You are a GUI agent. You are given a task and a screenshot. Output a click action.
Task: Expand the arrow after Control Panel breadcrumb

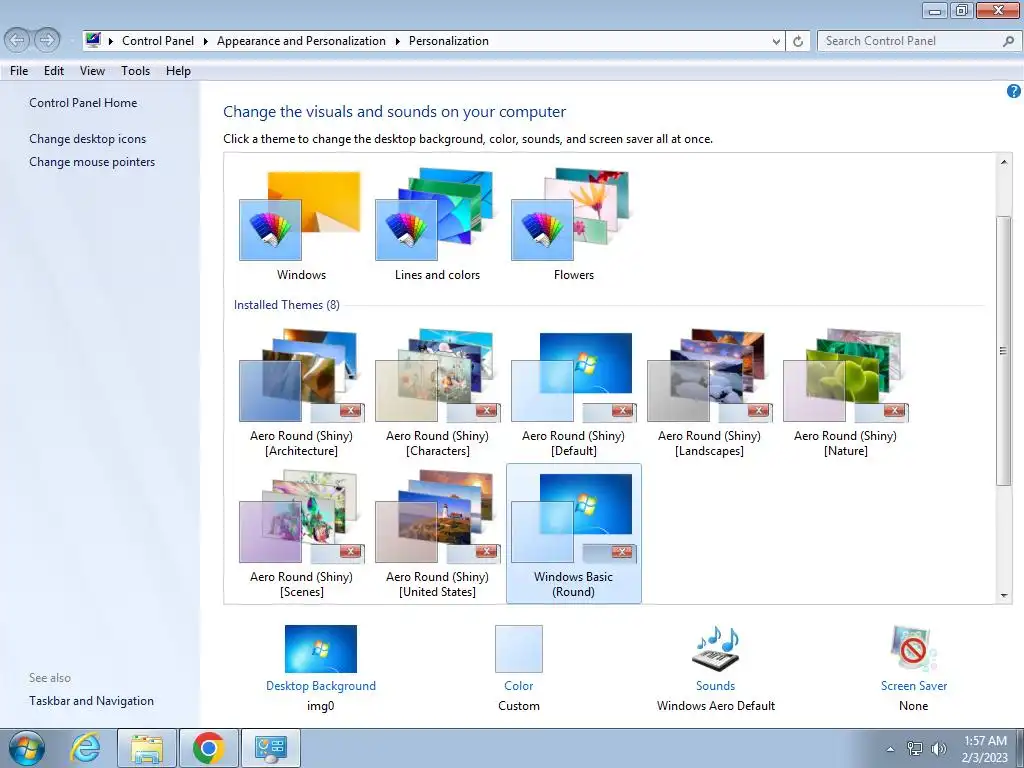point(205,41)
